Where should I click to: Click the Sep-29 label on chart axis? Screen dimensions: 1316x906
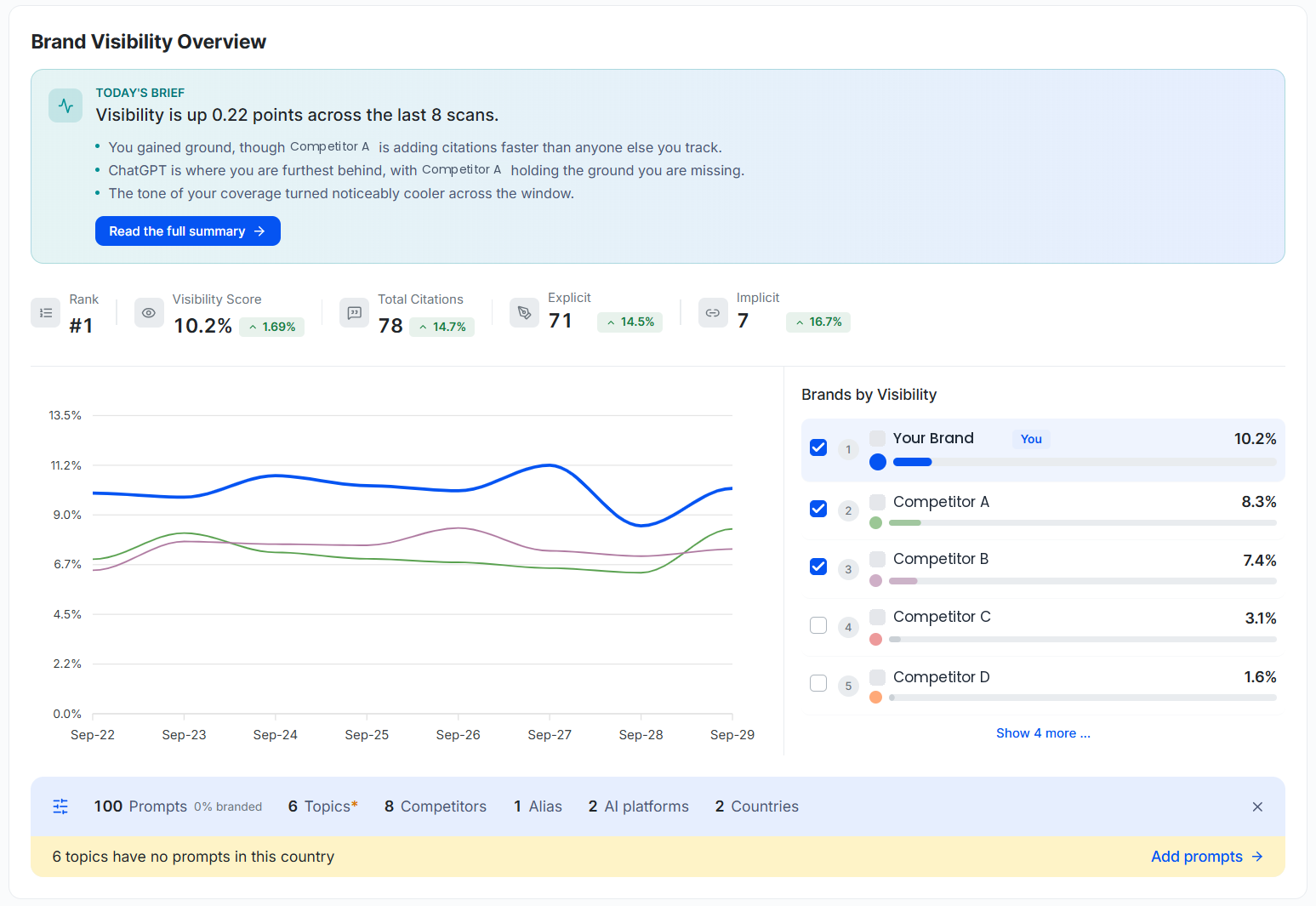click(x=732, y=735)
